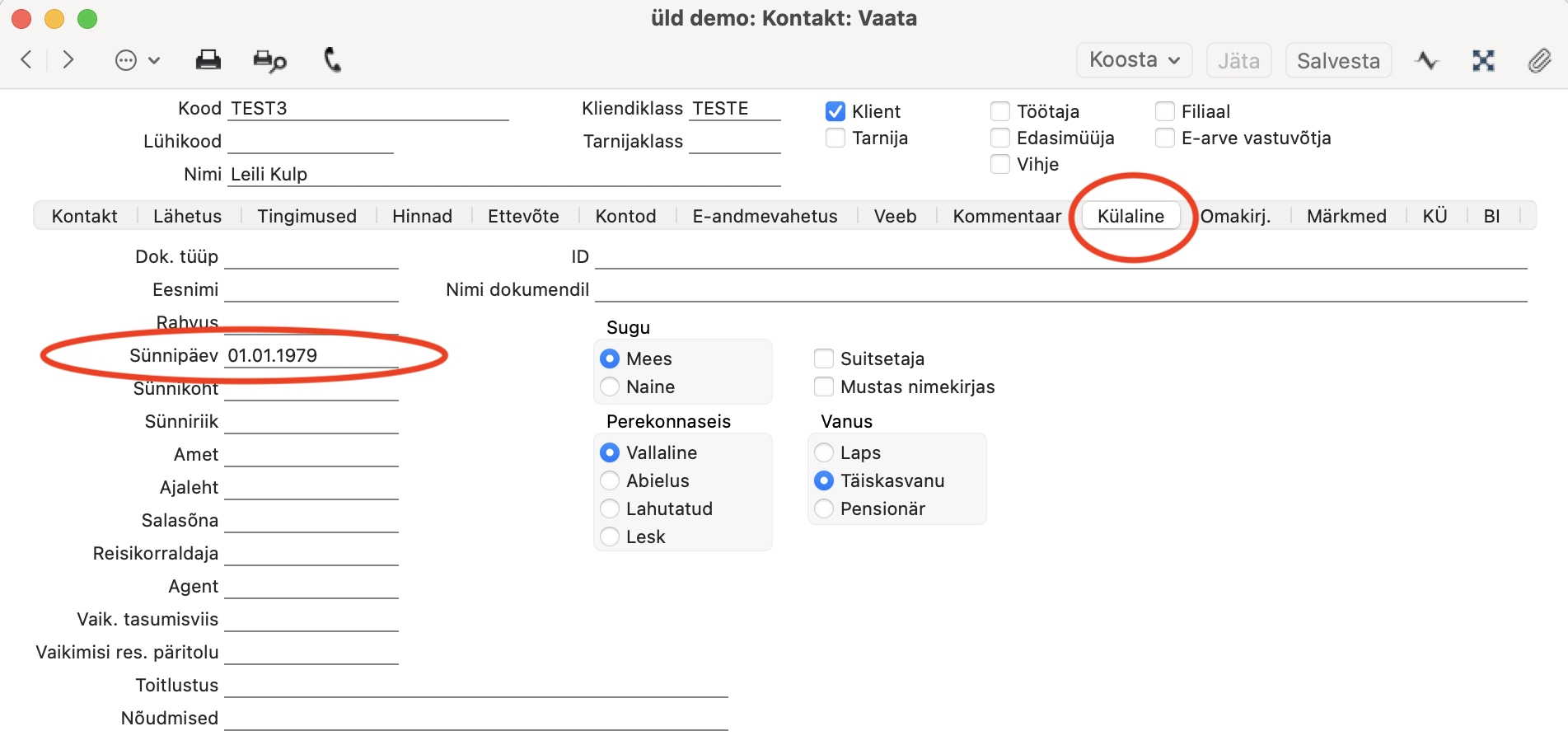Image resolution: width=1568 pixels, height=745 pixels.
Task: Go to the next record arrow
Action: 68,59
